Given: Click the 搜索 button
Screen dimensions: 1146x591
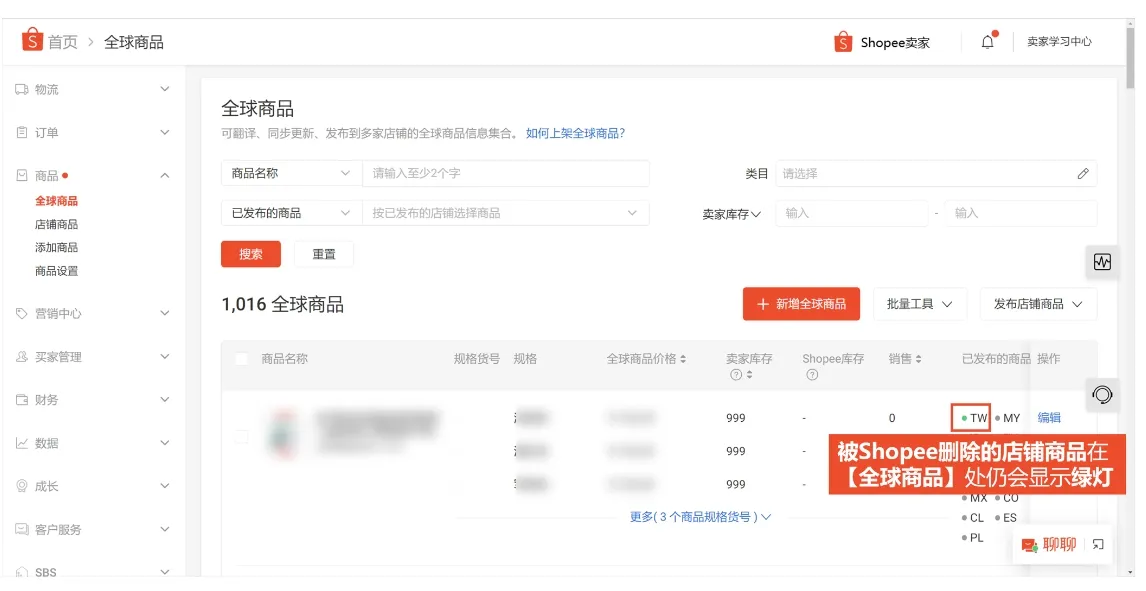Looking at the screenshot, I should [250, 254].
